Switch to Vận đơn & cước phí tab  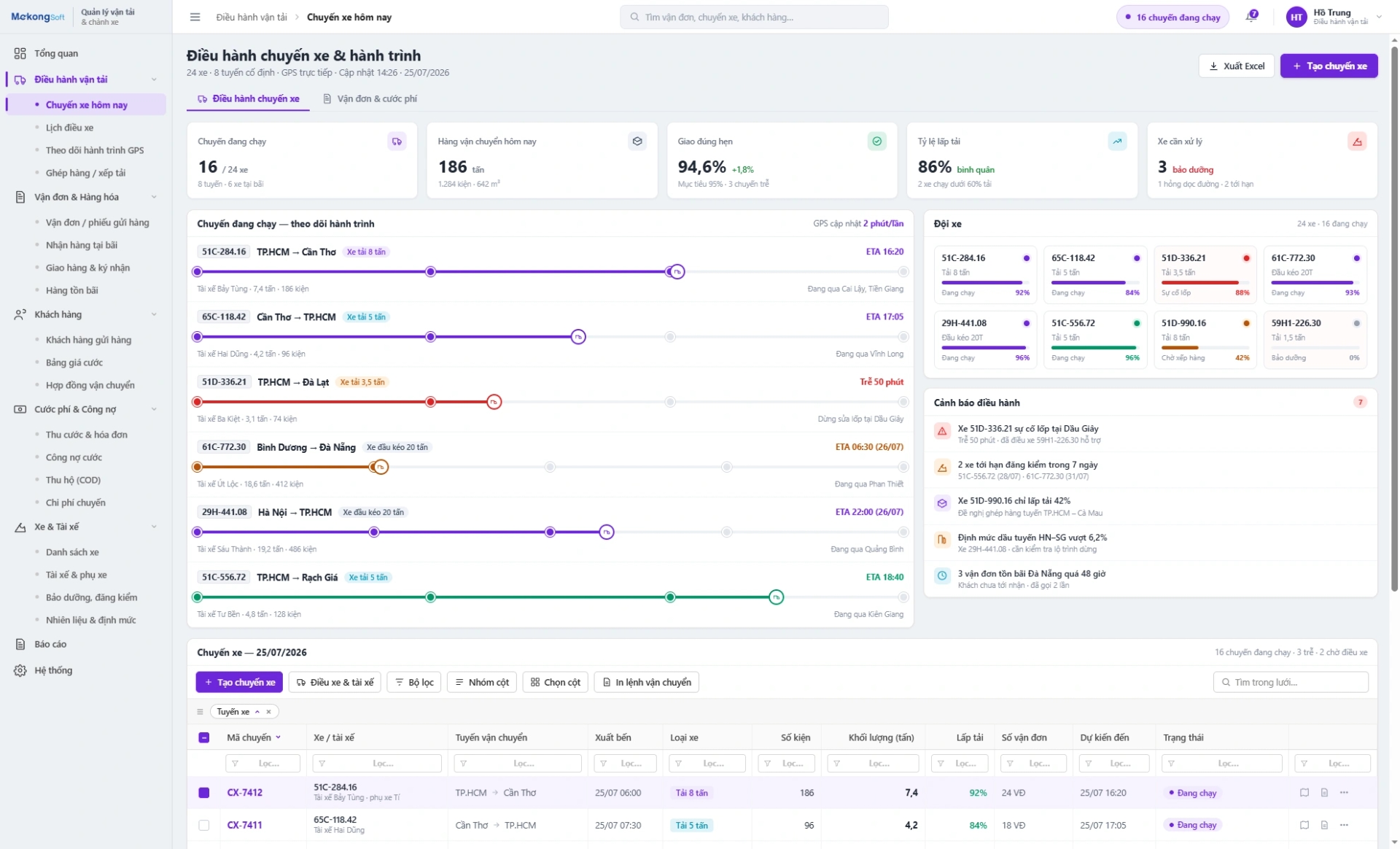click(x=370, y=98)
